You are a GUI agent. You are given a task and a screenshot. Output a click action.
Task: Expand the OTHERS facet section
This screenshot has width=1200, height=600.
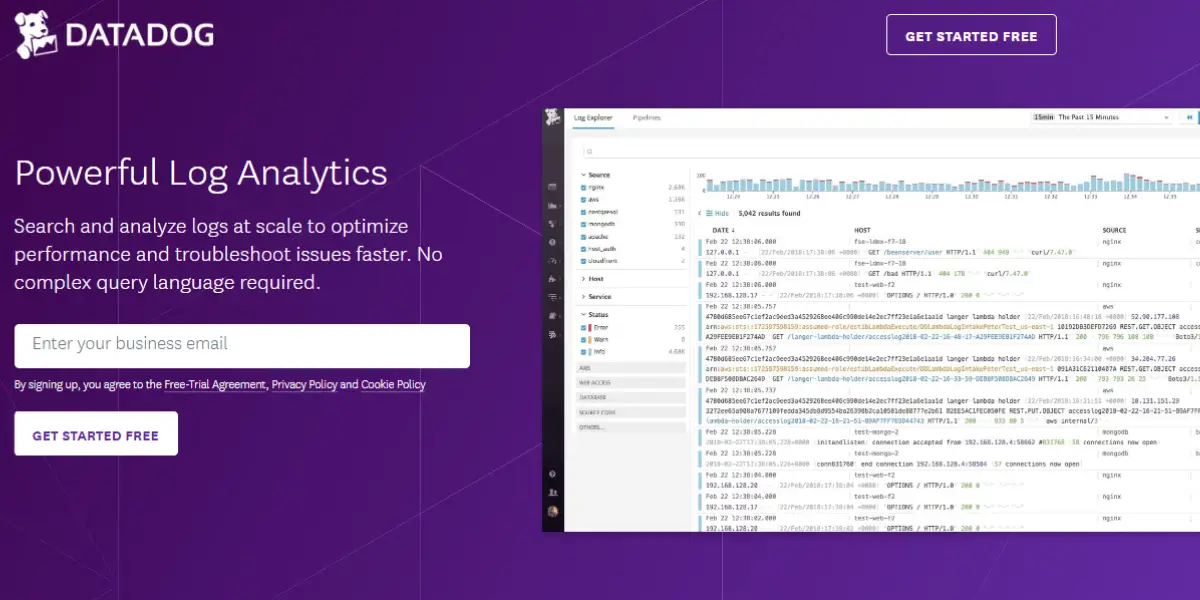click(632, 427)
